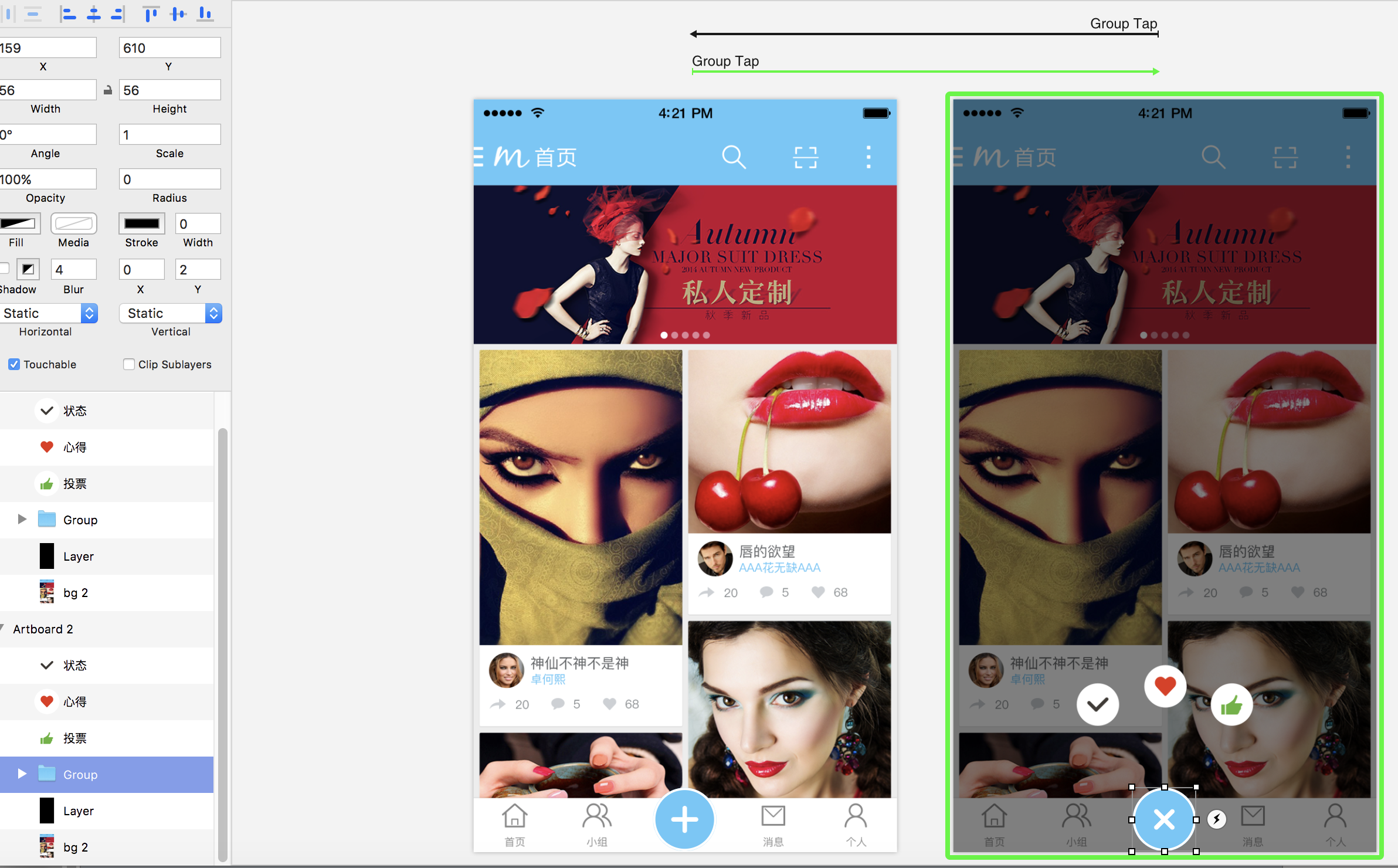The image size is (1398, 868).
Task: Expand the selected Group folder in Artboard 2
Action: point(22,774)
